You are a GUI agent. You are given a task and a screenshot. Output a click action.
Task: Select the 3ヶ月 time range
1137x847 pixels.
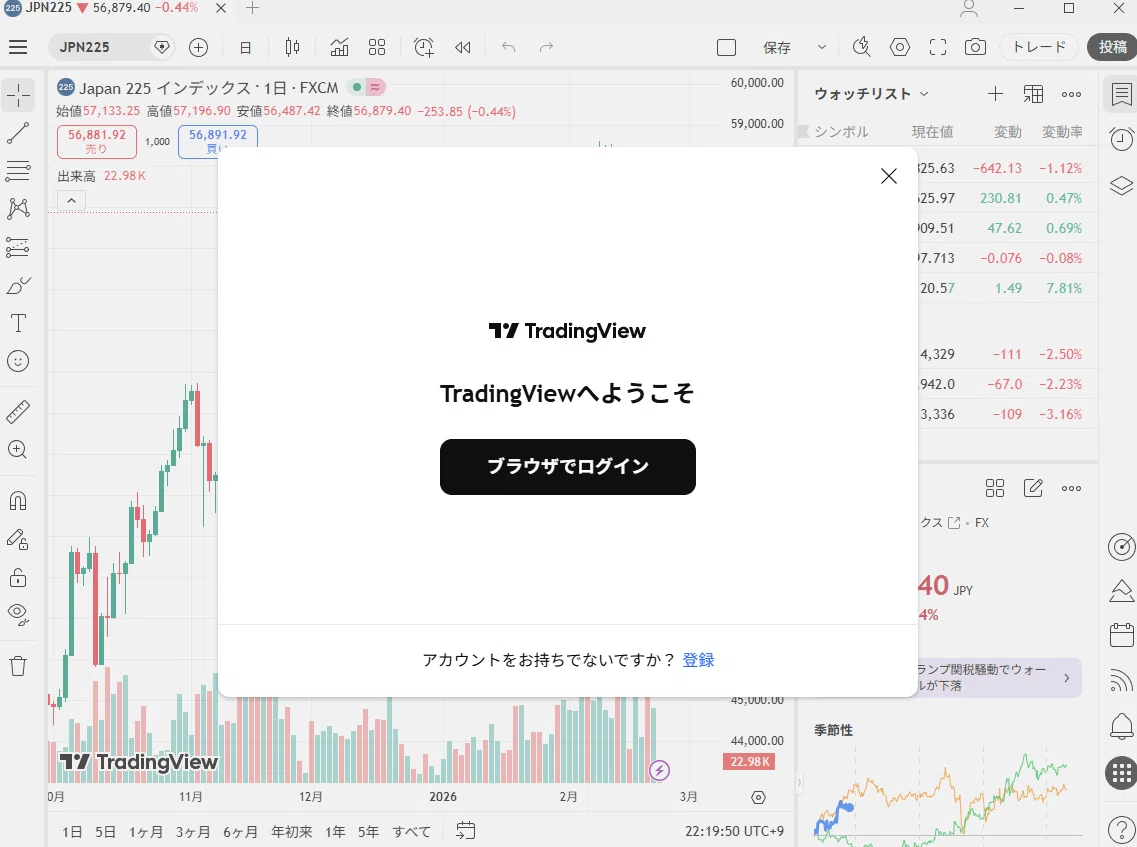coord(193,832)
